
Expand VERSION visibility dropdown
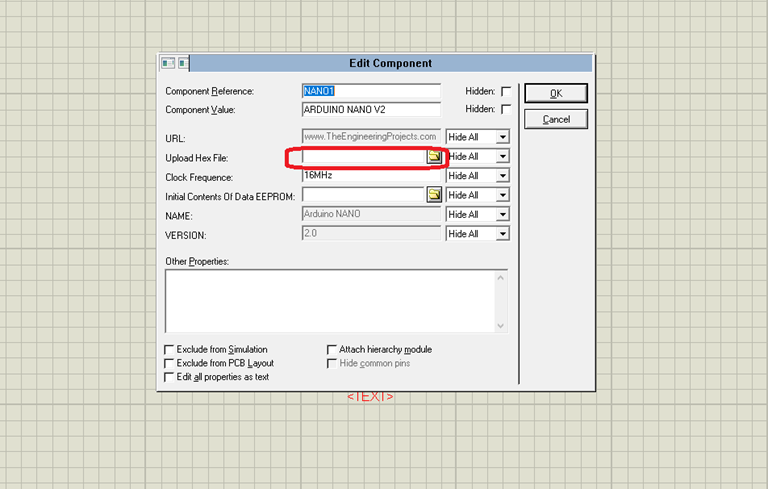[502, 234]
